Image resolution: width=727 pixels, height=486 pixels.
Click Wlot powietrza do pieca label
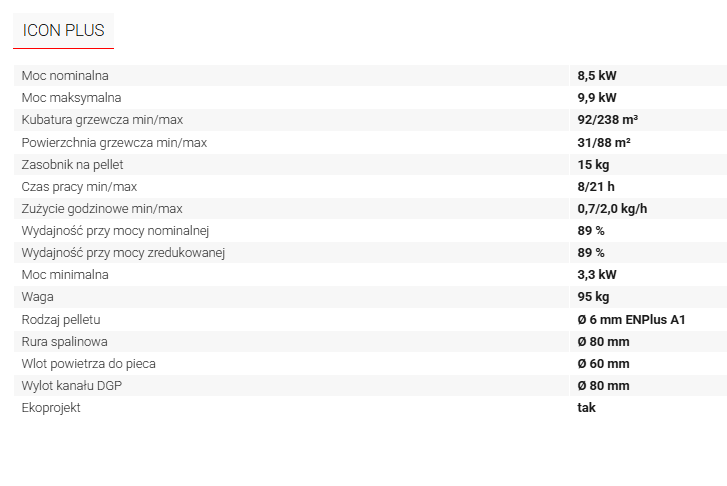tap(89, 364)
